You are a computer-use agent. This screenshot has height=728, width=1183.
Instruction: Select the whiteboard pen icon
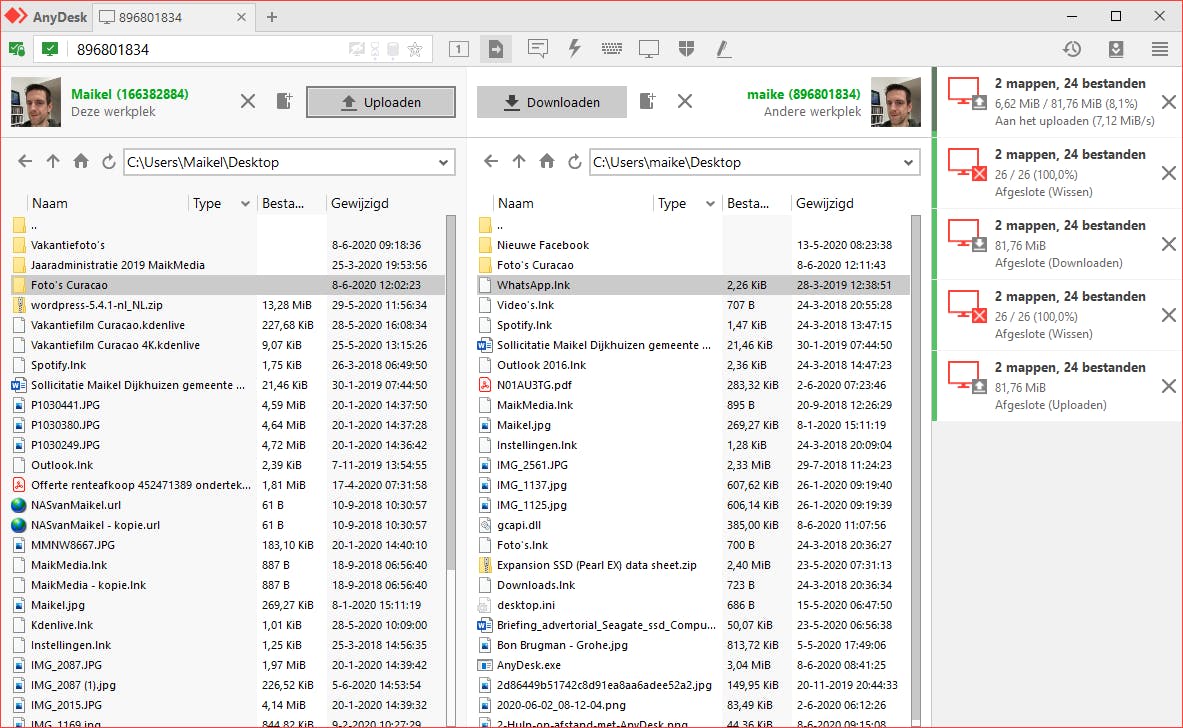[x=722, y=48]
